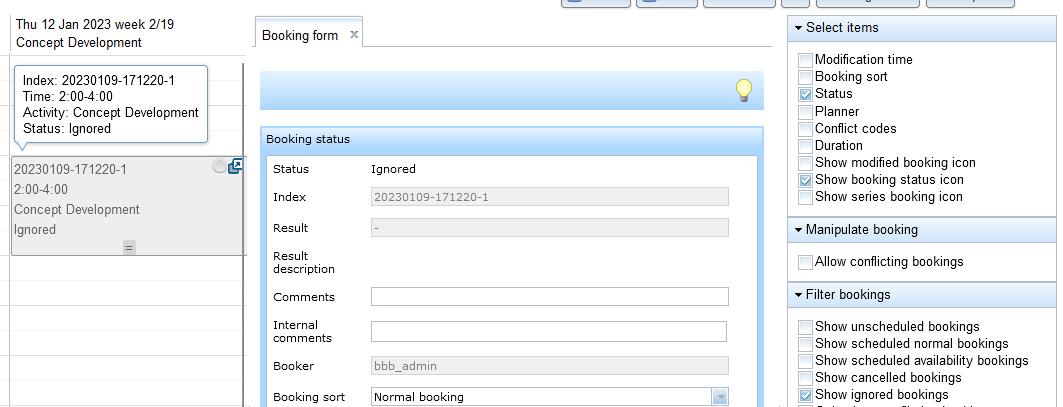Uncheck the Status checkbox
The width and height of the screenshot is (1063, 407).
[x=805, y=95]
